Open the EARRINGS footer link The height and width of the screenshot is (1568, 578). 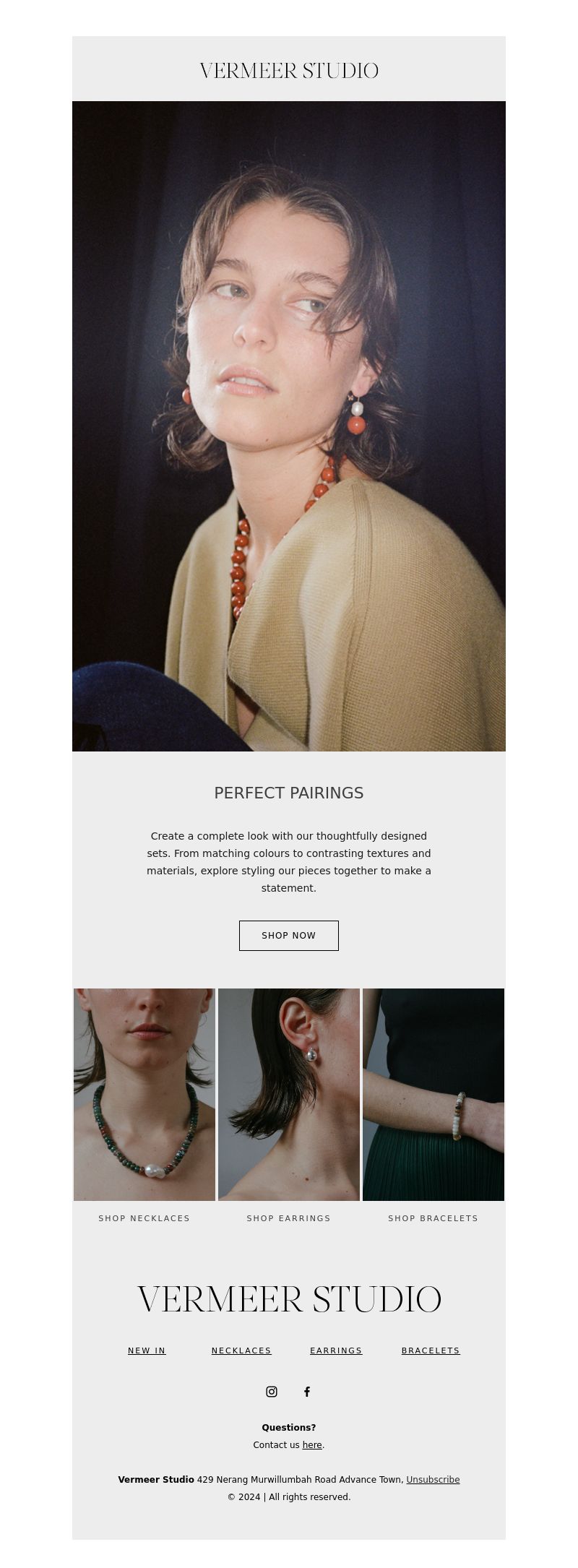coord(336,1351)
